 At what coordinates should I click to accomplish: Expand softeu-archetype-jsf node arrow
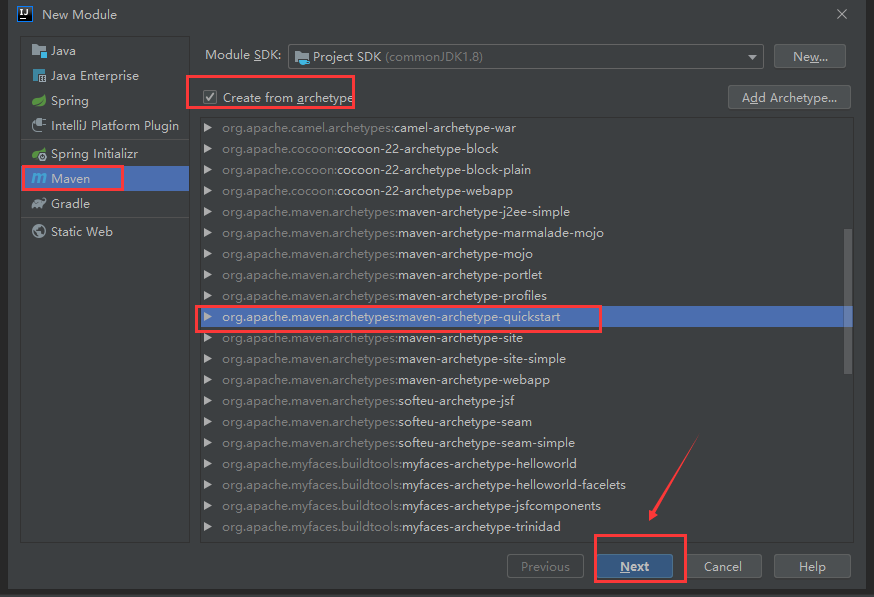click(208, 401)
